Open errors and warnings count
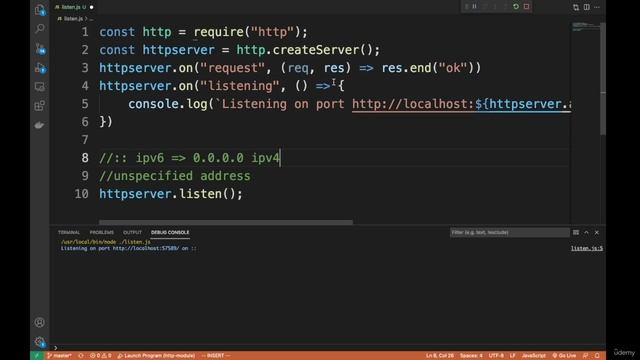 point(100,356)
